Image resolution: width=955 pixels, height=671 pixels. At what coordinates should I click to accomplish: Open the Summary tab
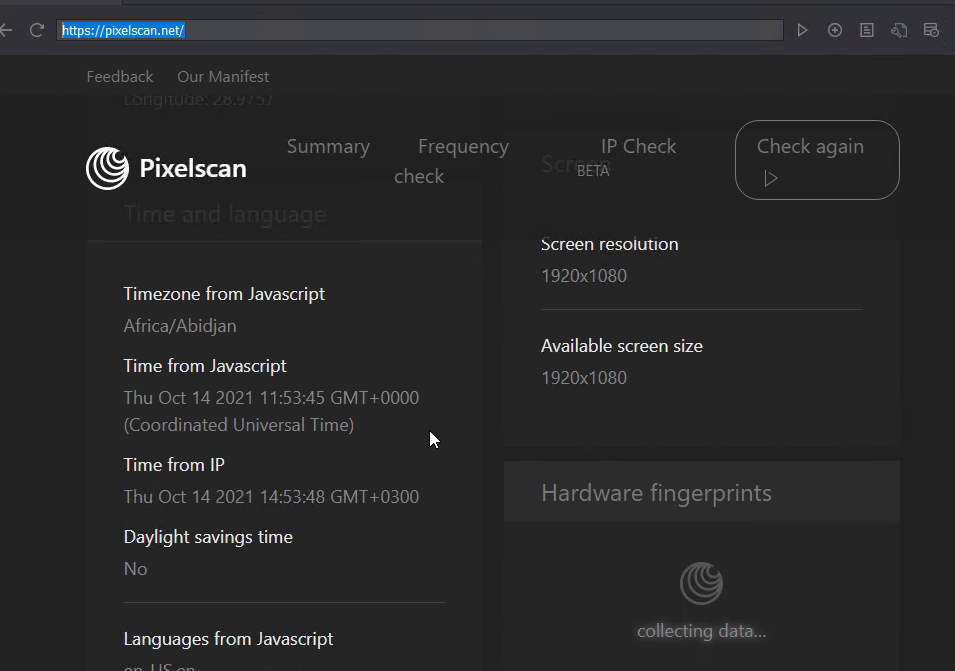point(328,147)
